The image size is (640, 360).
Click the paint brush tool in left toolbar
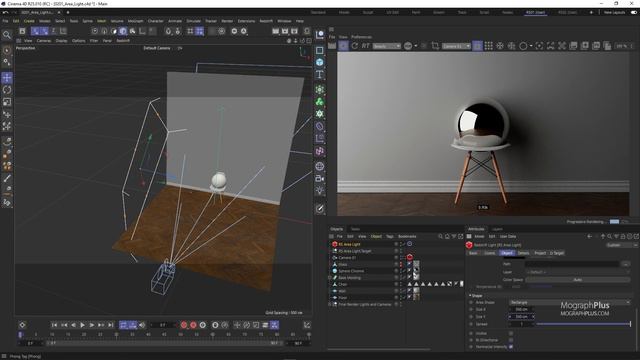[x=7, y=179]
